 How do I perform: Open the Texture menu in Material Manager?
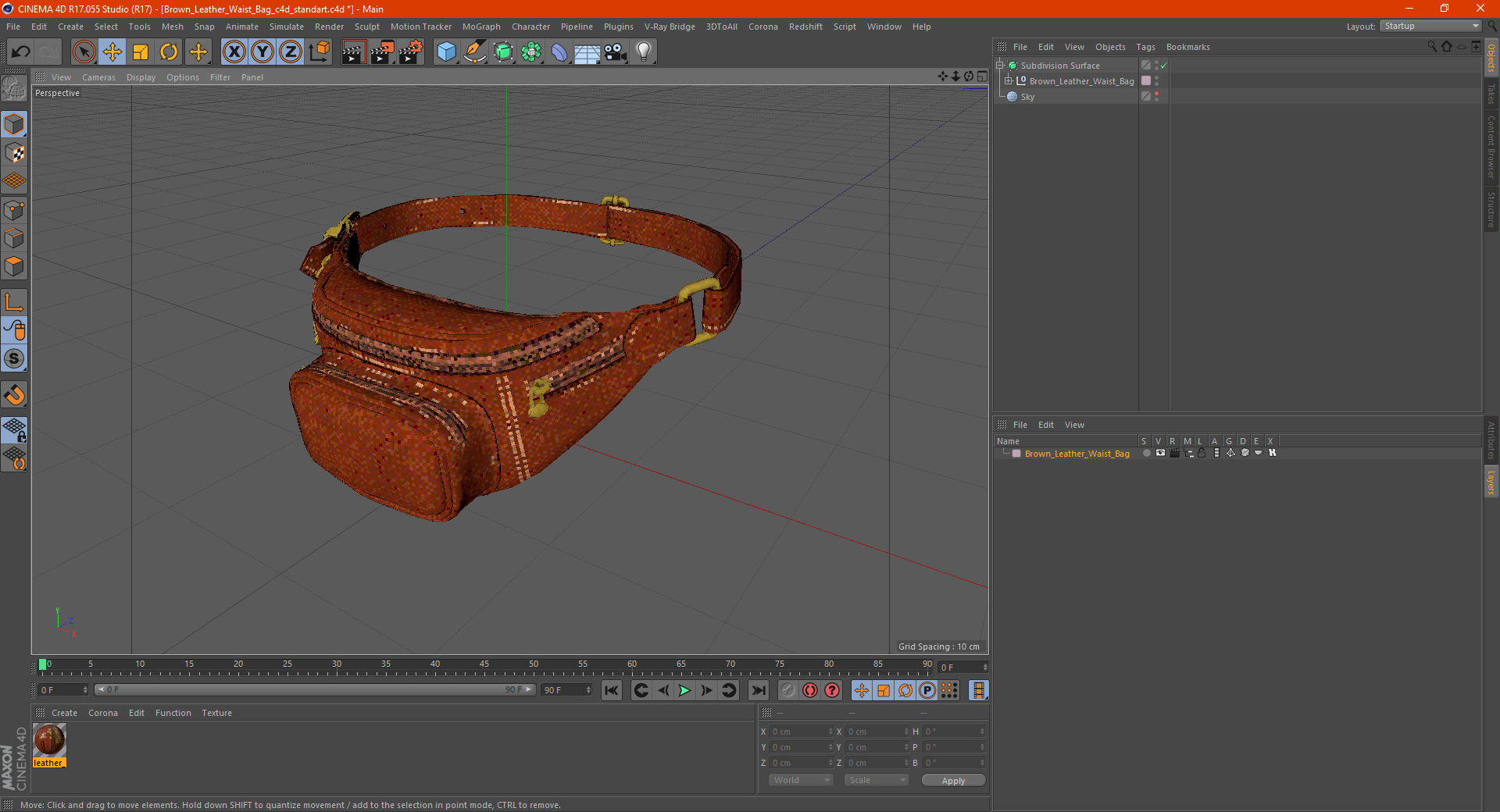216,713
